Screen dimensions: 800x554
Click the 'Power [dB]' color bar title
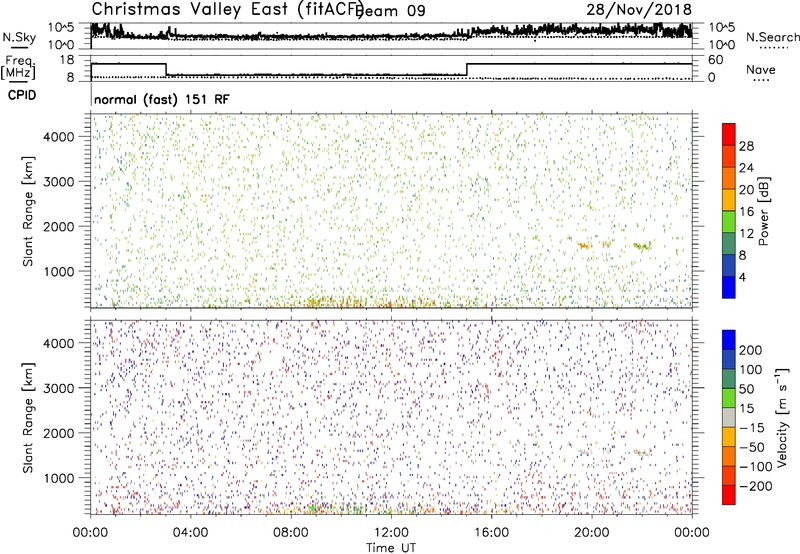(x=764, y=211)
